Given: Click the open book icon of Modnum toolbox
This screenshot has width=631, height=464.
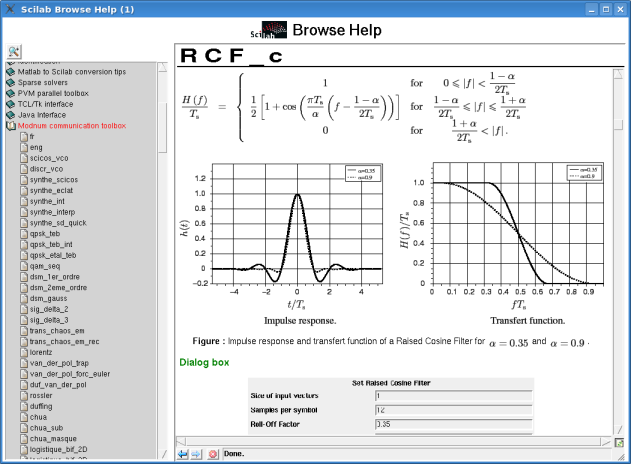Looking at the screenshot, I should pos(11,126).
